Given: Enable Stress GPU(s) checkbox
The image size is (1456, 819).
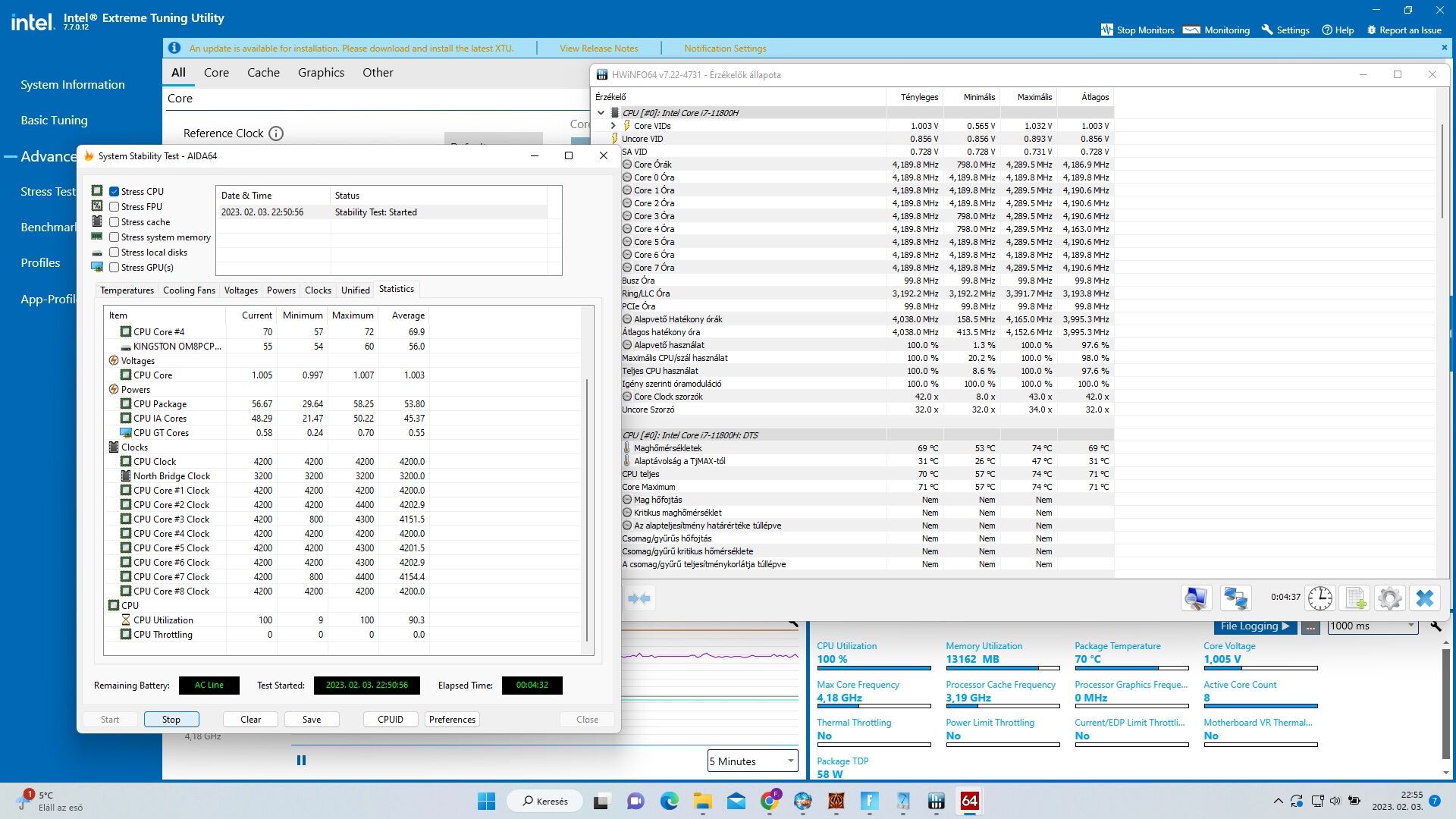Looking at the screenshot, I should (x=114, y=268).
